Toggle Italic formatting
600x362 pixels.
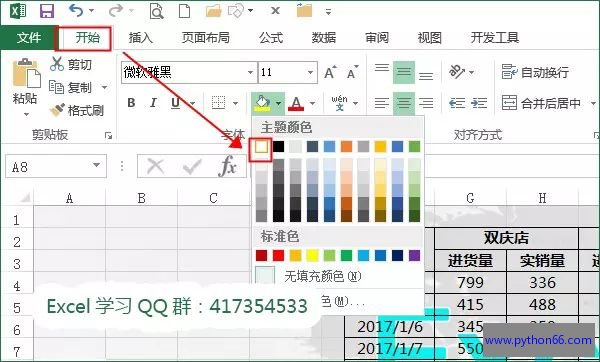click(153, 103)
